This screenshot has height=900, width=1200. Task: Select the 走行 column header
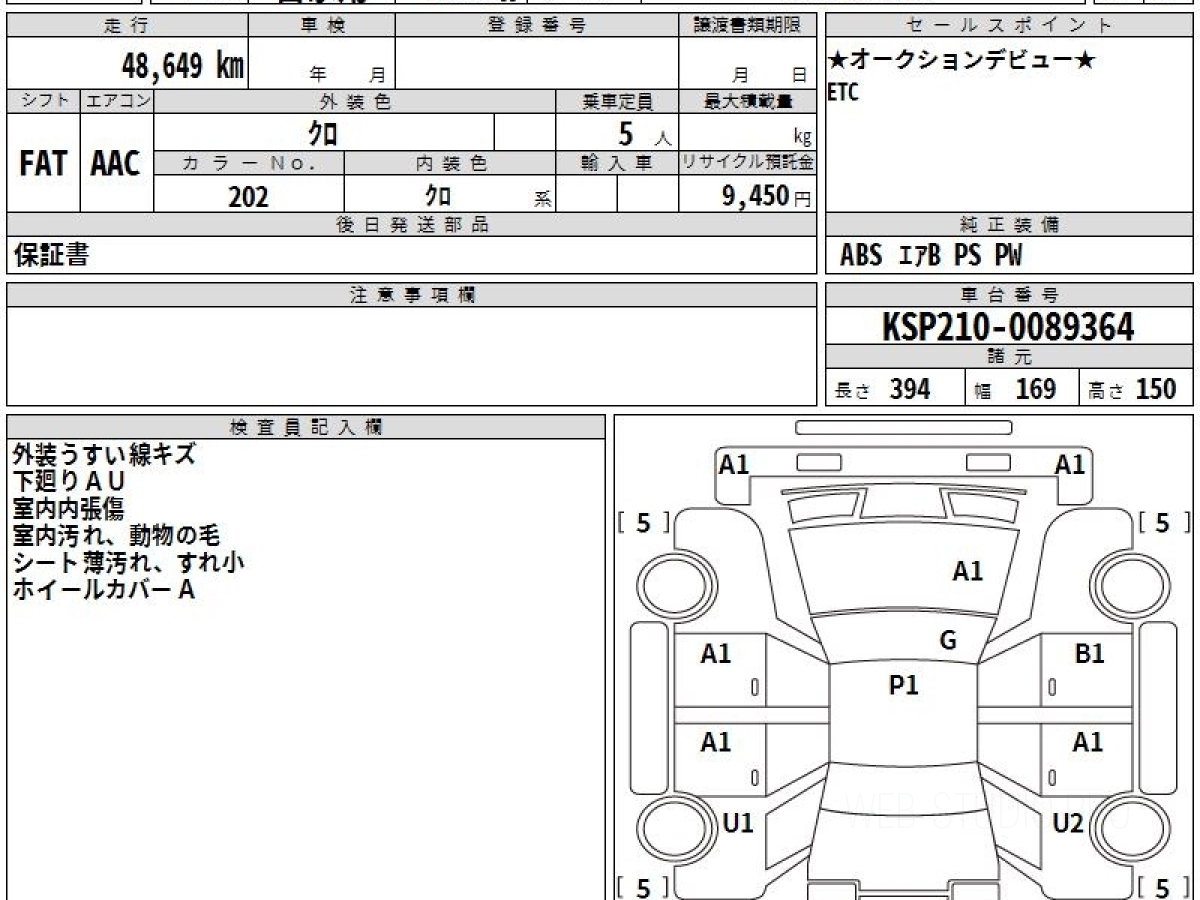pos(127,26)
